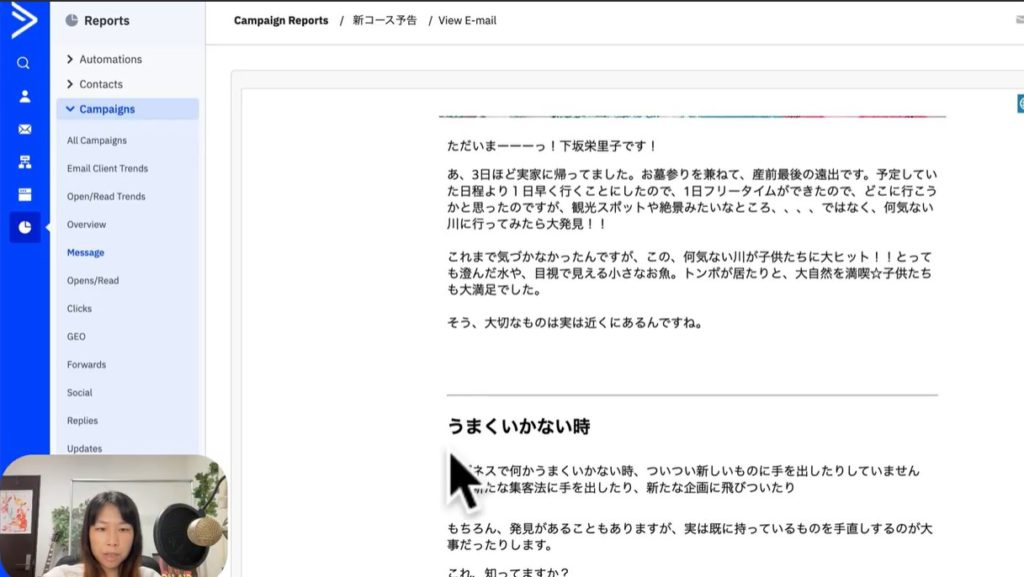Screen dimensions: 1024x577
Task: Open Campaigns via the envelope icon
Action: [x=24, y=130]
